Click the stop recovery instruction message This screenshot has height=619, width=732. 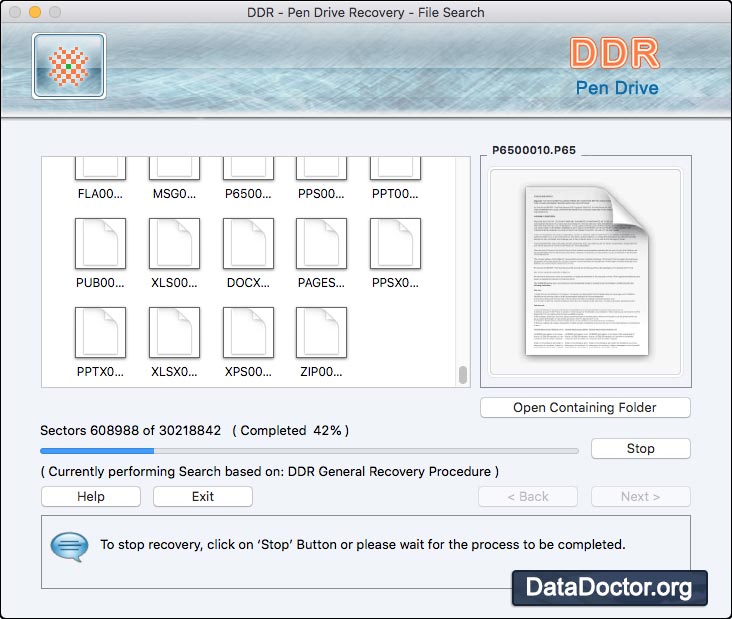[x=363, y=545]
